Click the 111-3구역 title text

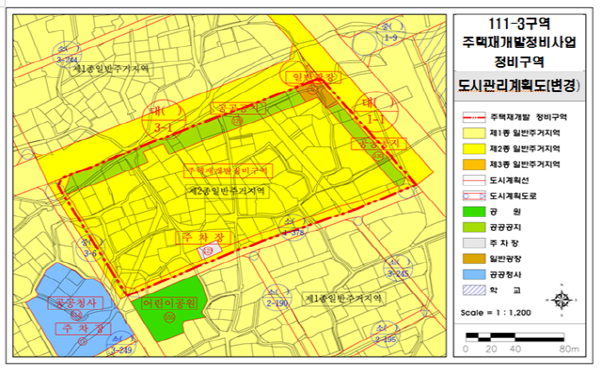(x=519, y=24)
